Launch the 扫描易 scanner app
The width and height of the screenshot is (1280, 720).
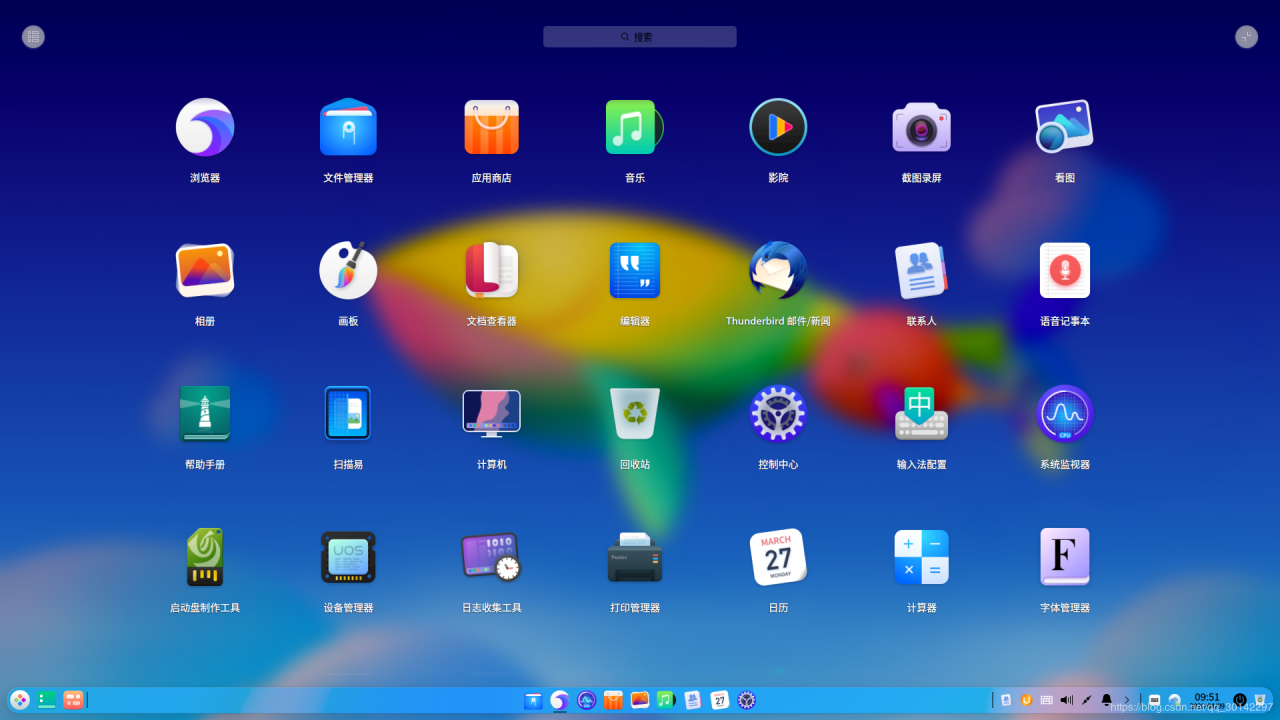click(348, 413)
